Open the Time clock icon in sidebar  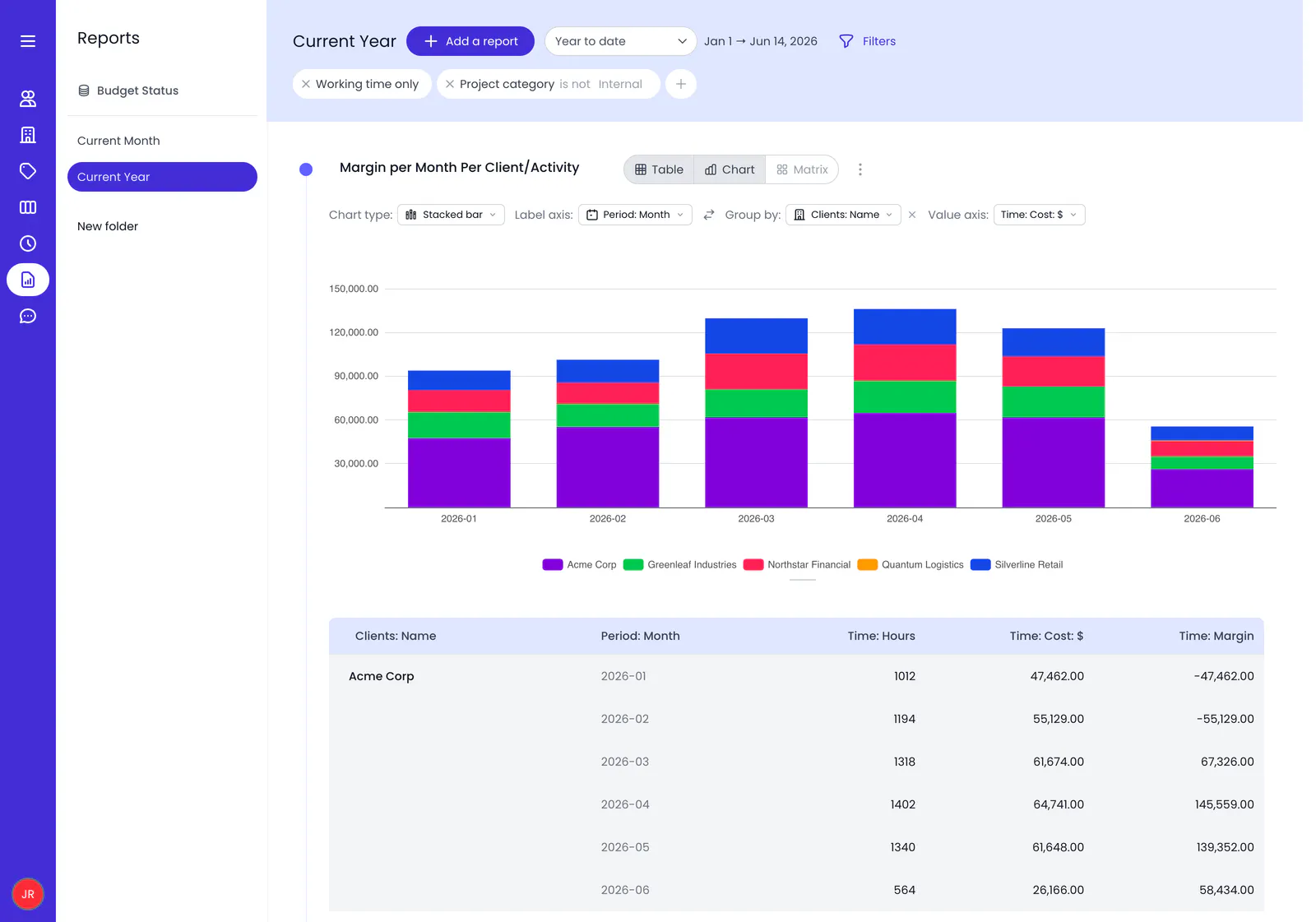click(x=28, y=243)
